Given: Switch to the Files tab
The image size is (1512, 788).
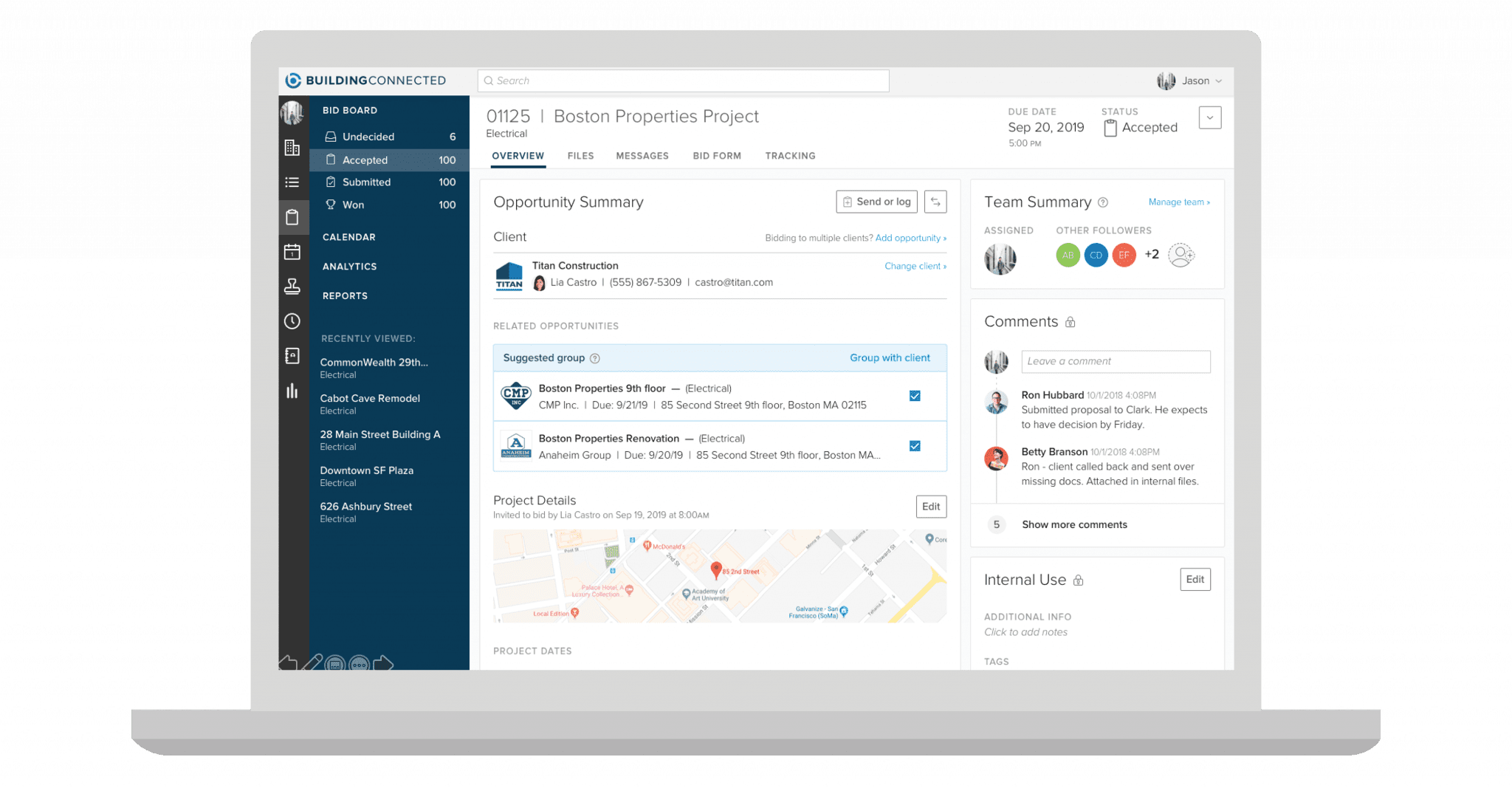Looking at the screenshot, I should click(x=580, y=156).
